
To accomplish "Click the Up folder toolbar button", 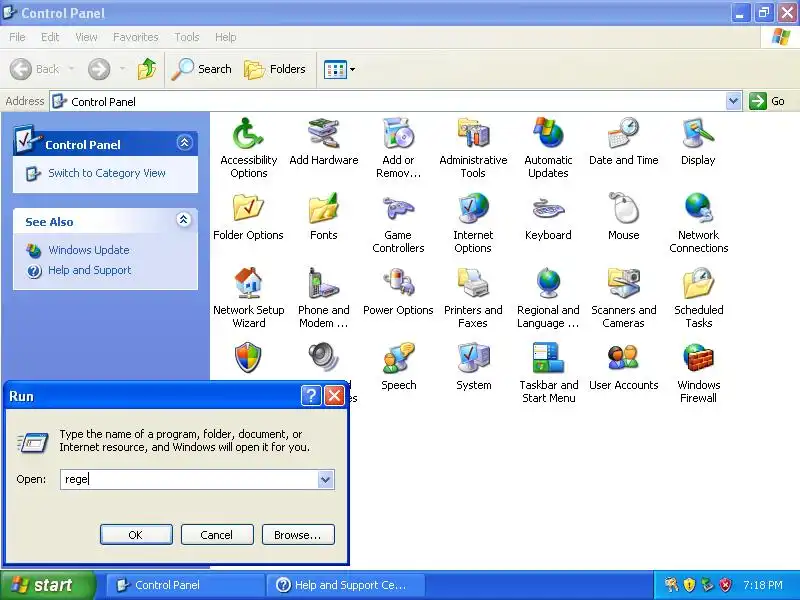I will (147, 69).
